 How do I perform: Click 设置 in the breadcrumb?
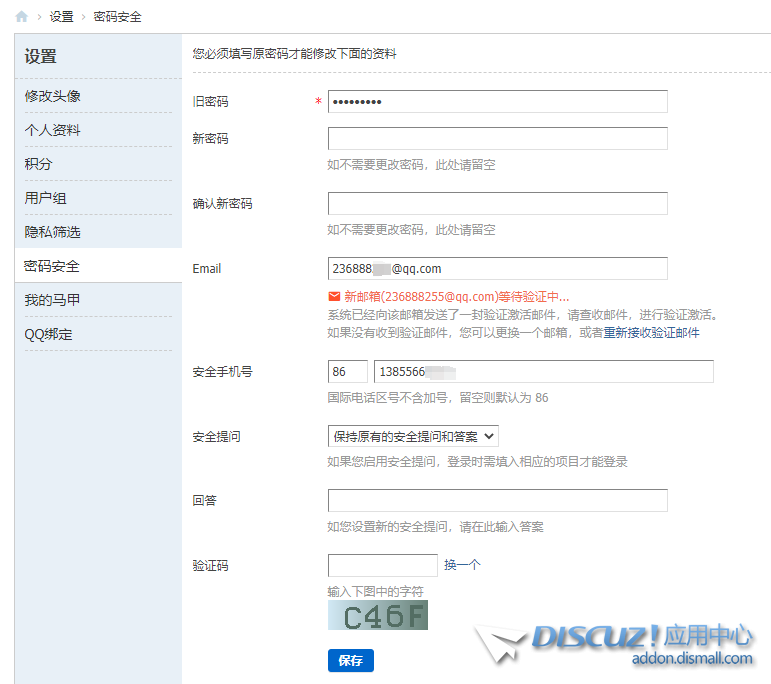[x=62, y=17]
